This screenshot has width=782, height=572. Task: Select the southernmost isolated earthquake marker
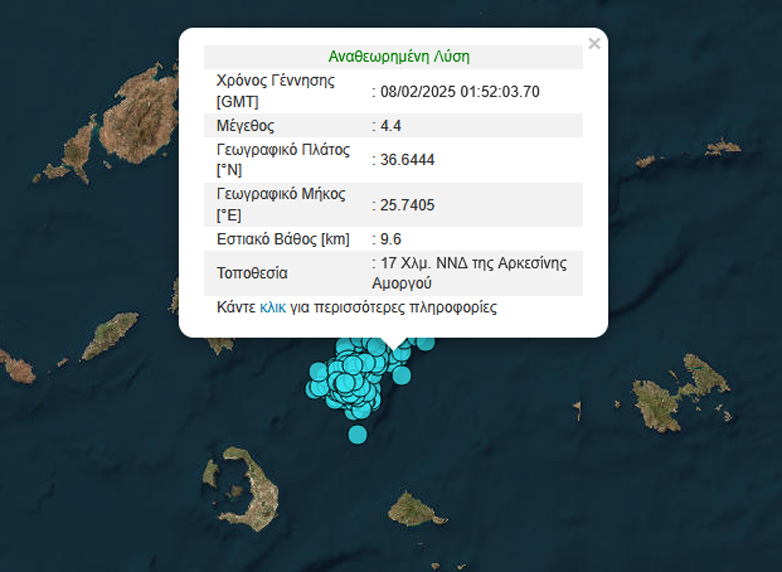click(357, 434)
